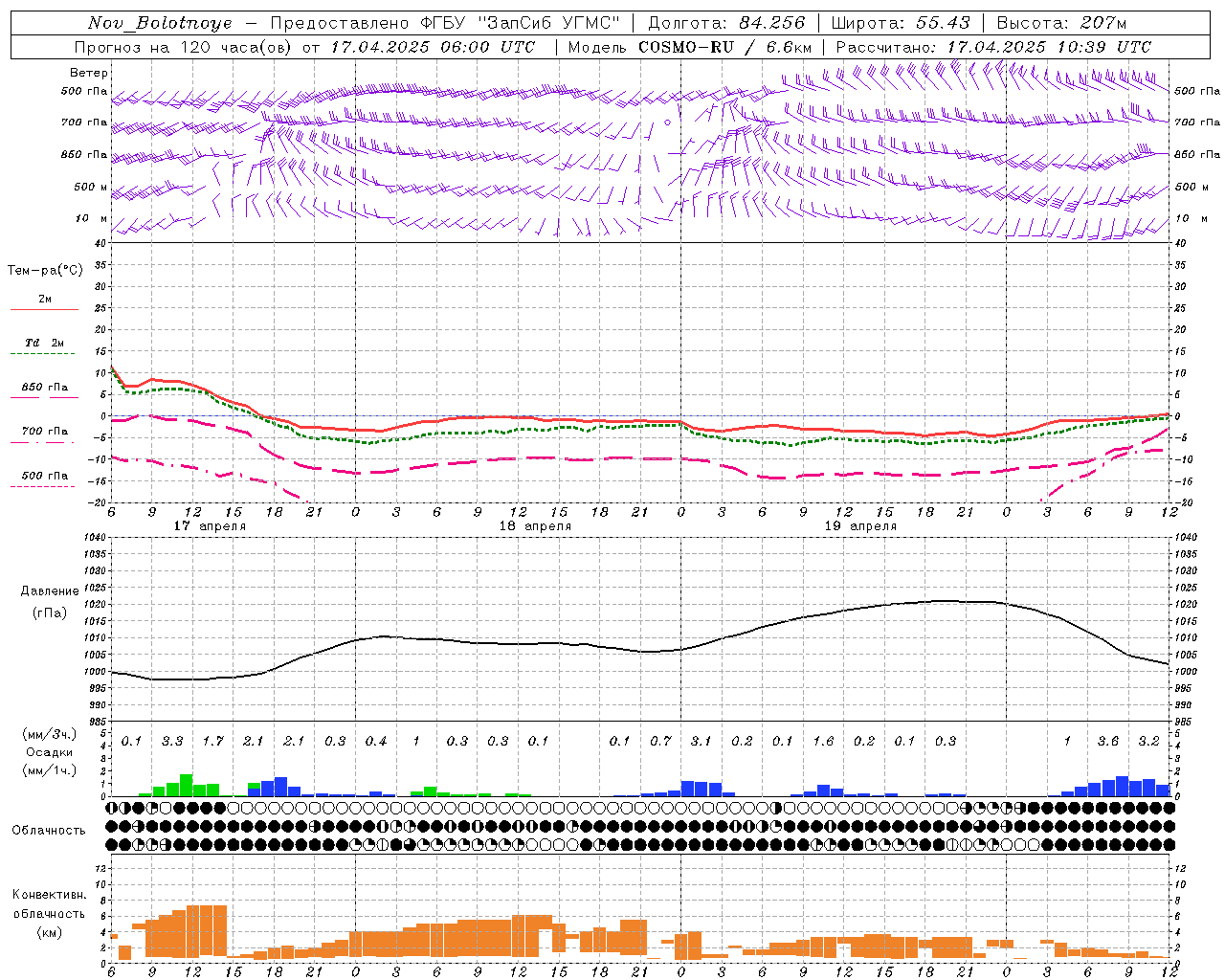Click the 1.6 precipitation value
The width and height of the screenshot is (1225, 980).
823,742
